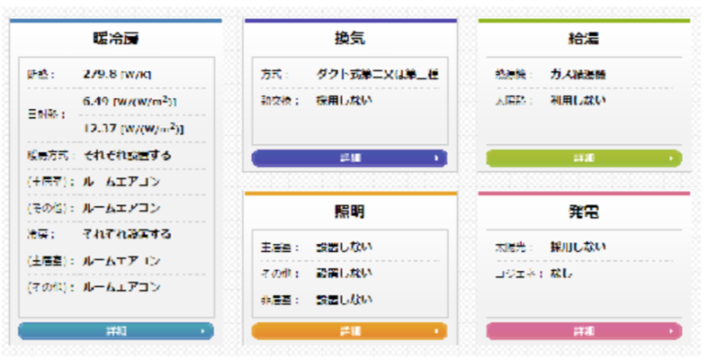Select the 照明 panel heading

(x=350, y=211)
